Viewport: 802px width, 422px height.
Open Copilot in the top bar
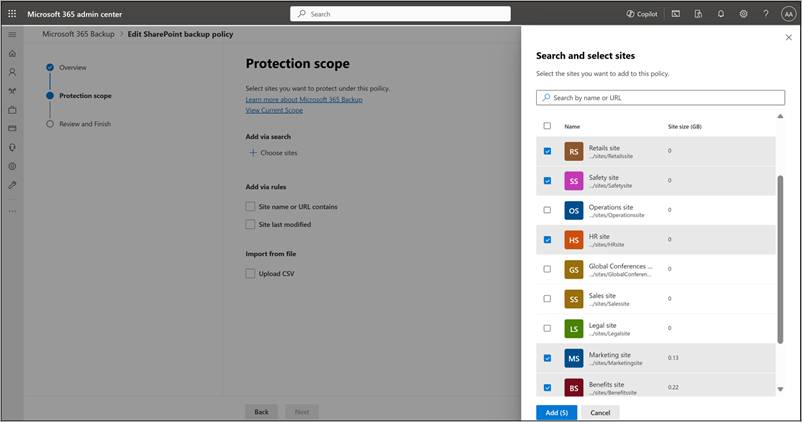click(x=642, y=14)
